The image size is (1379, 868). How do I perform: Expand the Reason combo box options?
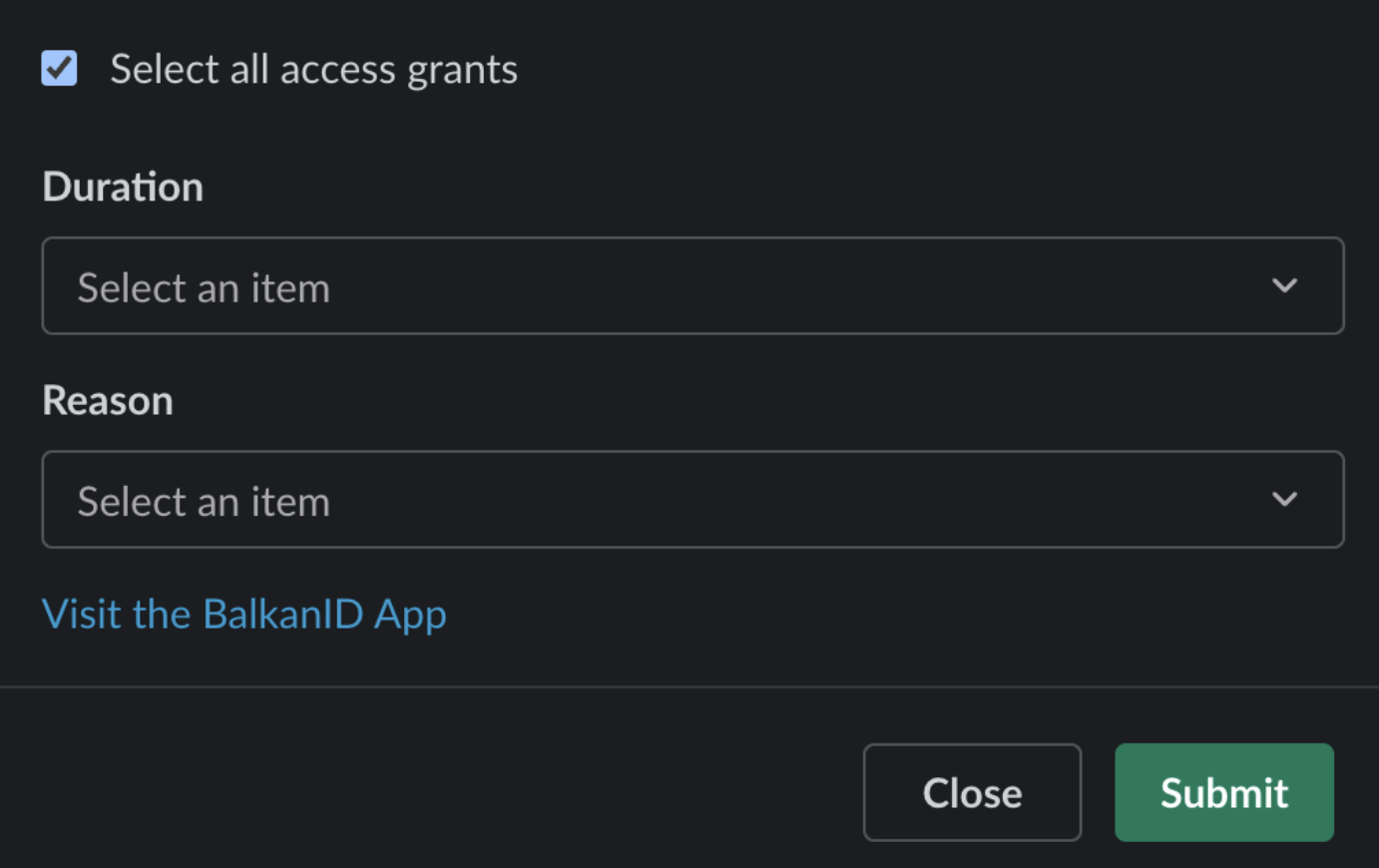692,500
